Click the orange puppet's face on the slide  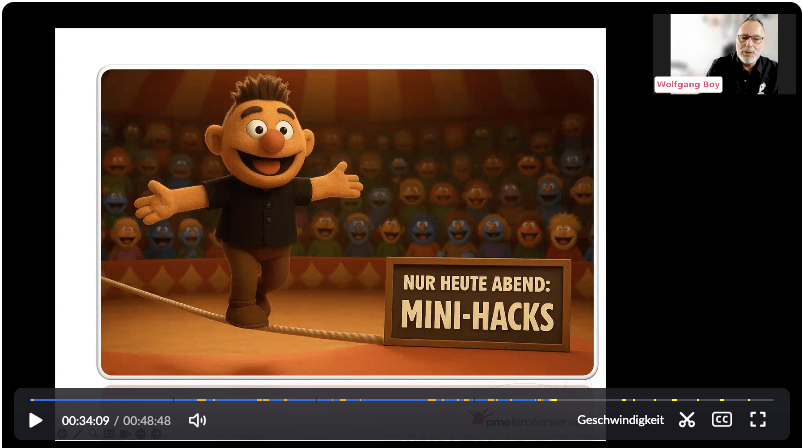tap(265, 135)
